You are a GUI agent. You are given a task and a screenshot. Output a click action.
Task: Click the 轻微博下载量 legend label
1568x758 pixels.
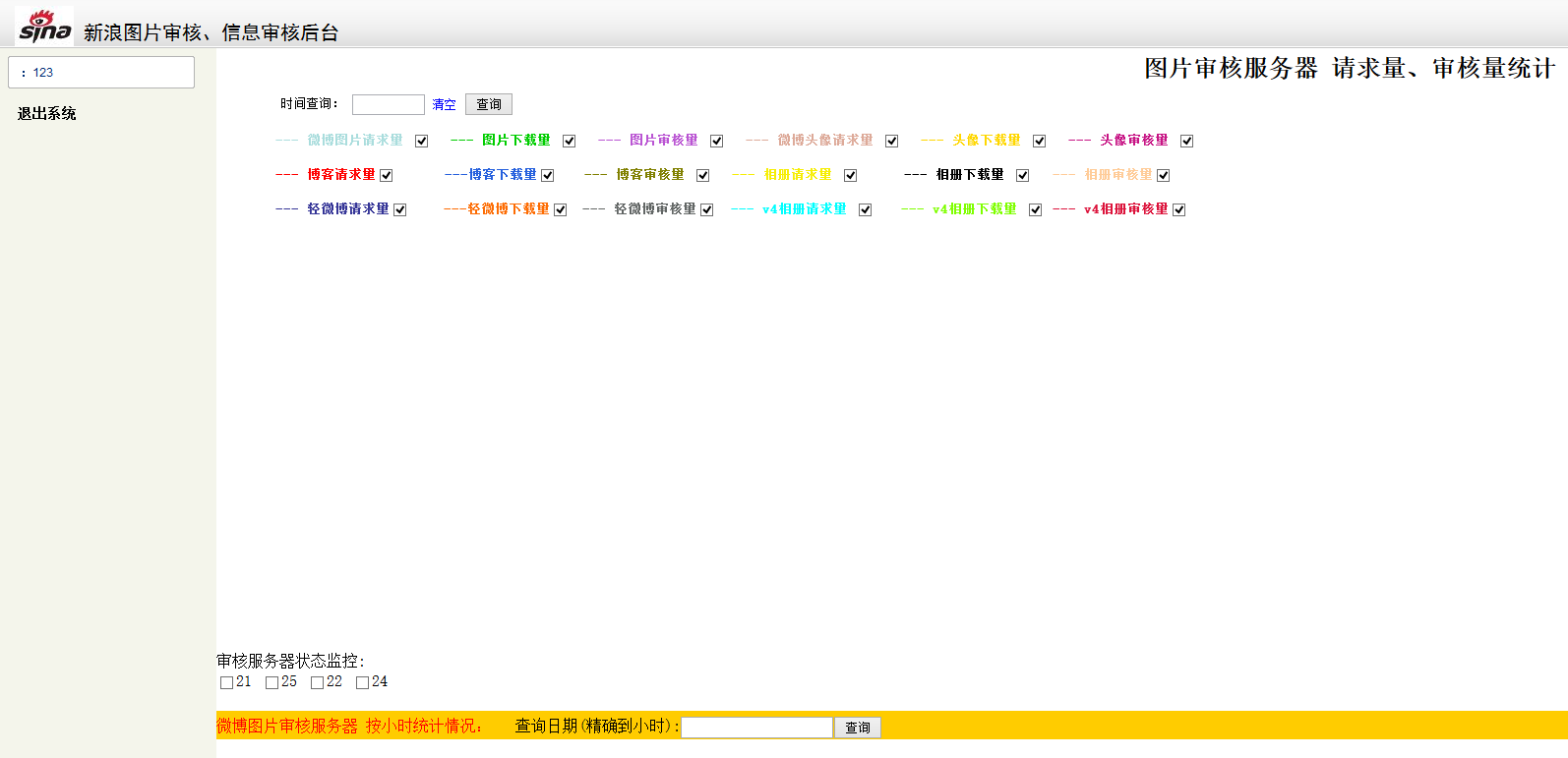[509, 209]
